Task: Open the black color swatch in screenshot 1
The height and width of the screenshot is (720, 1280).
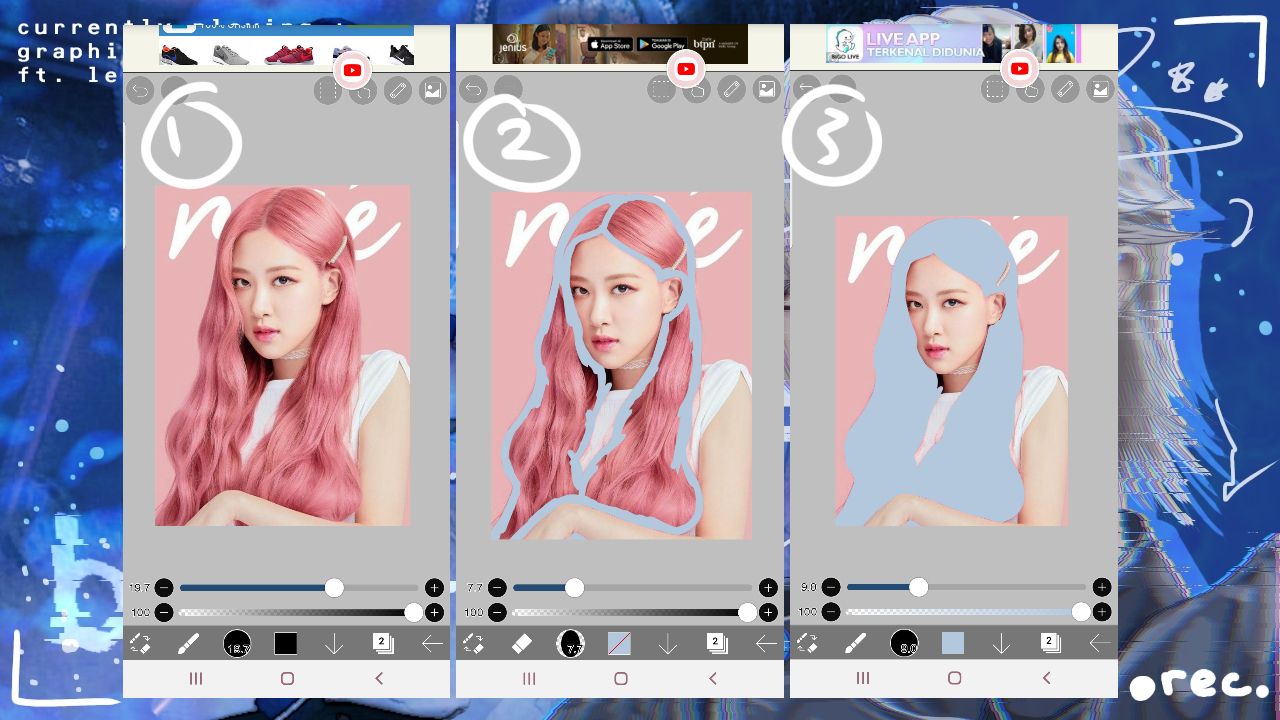Action: [x=286, y=644]
